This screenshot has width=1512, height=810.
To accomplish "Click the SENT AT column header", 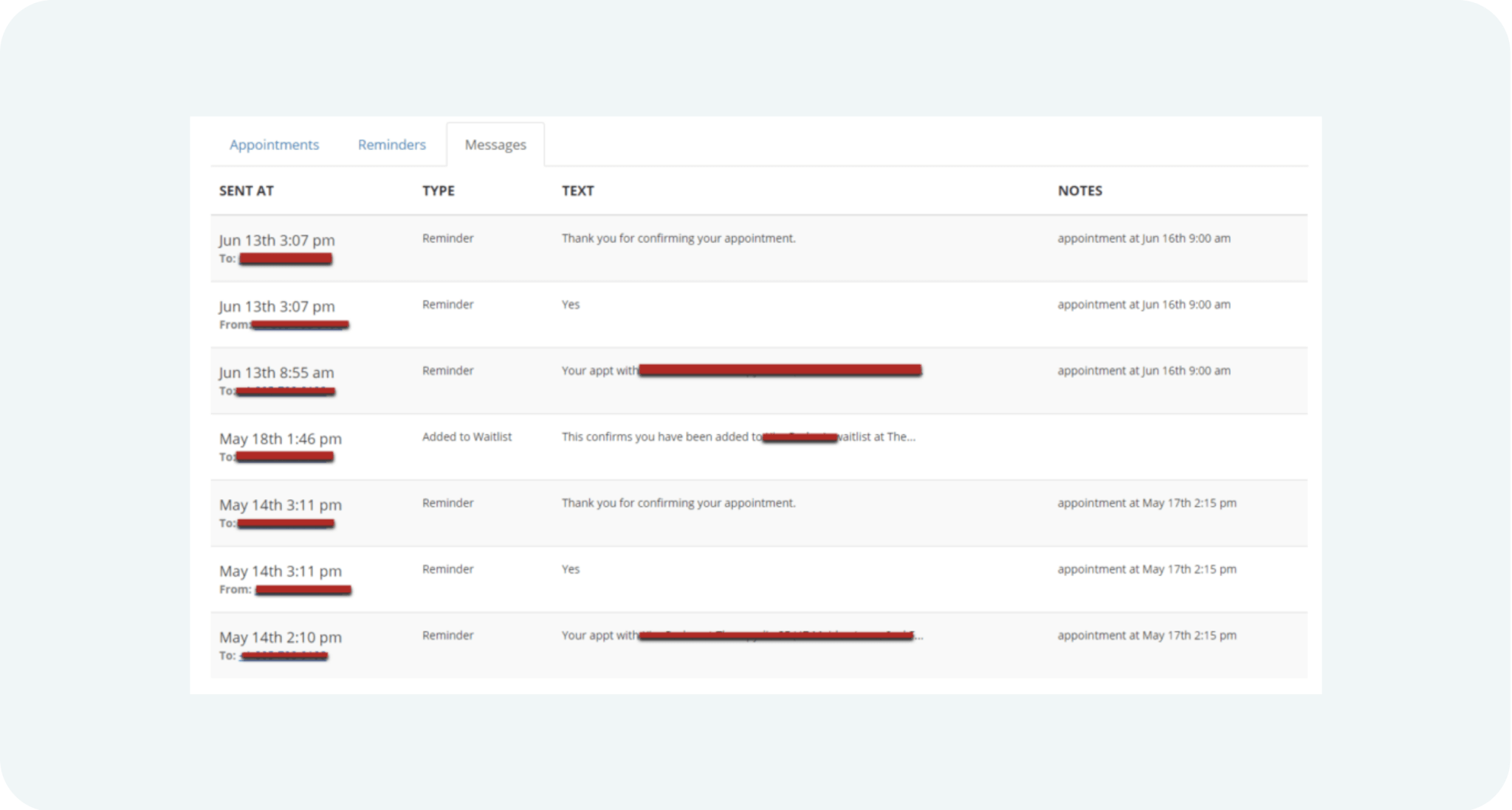I will coord(246,191).
